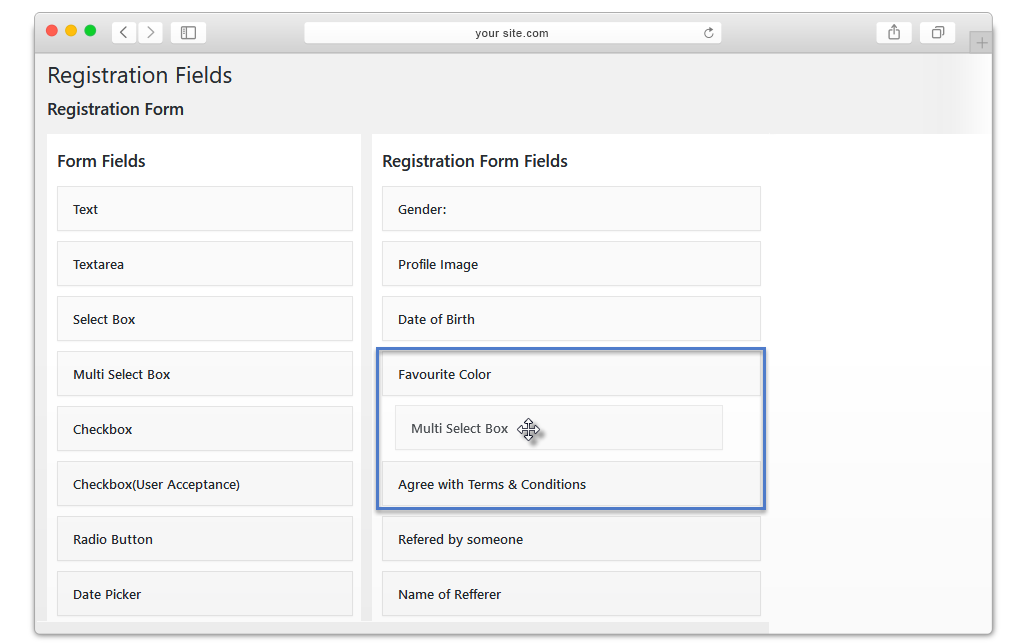Viewport: 1024px width, 643px height.
Task: Open Name of Refferer field
Action: (x=571, y=593)
